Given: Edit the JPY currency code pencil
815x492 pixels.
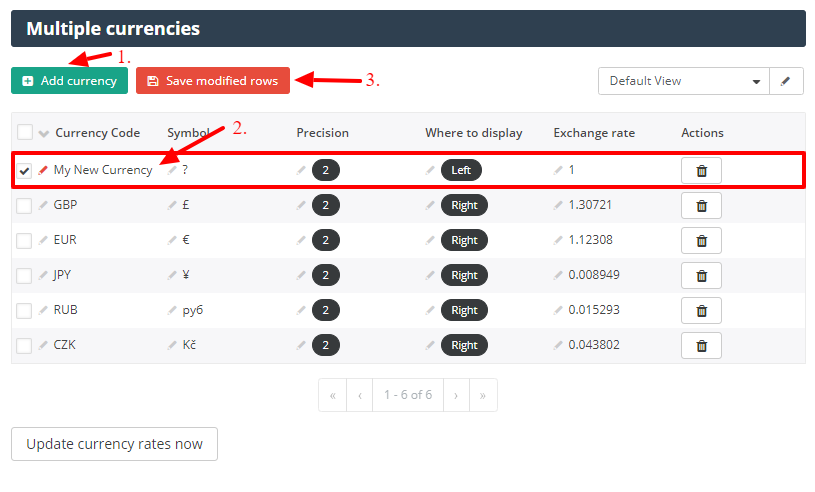Looking at the screenshot, I should 43,275.
